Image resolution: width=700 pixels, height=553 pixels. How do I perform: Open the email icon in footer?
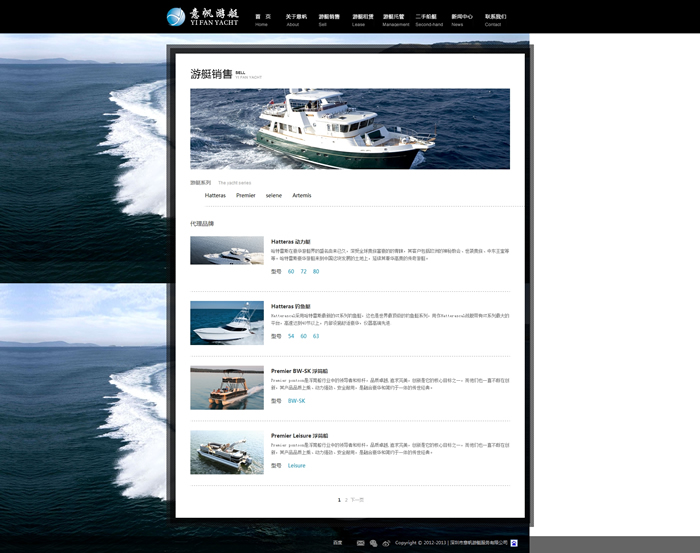[x=360, y=543]
